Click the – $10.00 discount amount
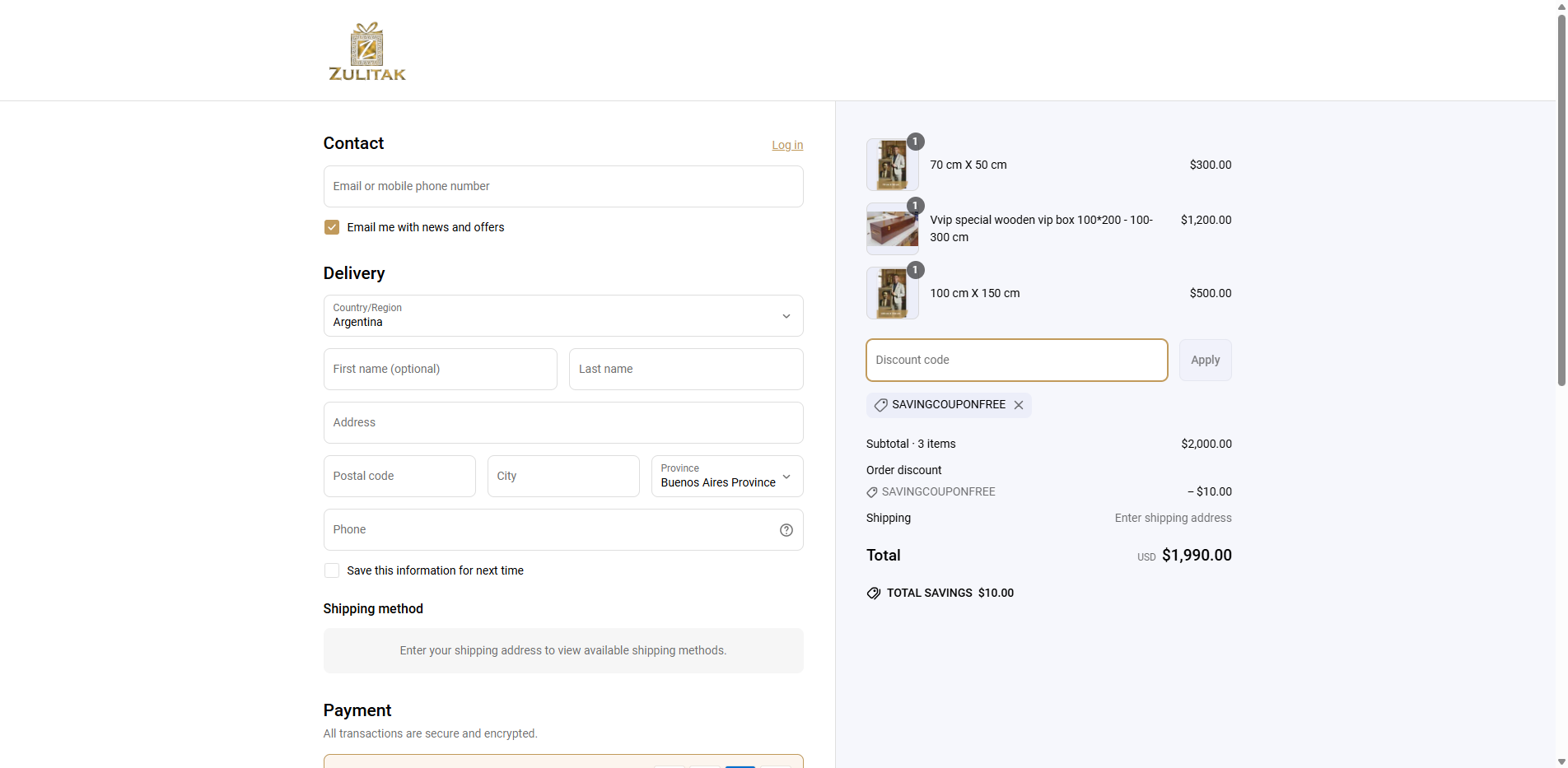Screen dimensions: 1568x768 point(1210,492)
